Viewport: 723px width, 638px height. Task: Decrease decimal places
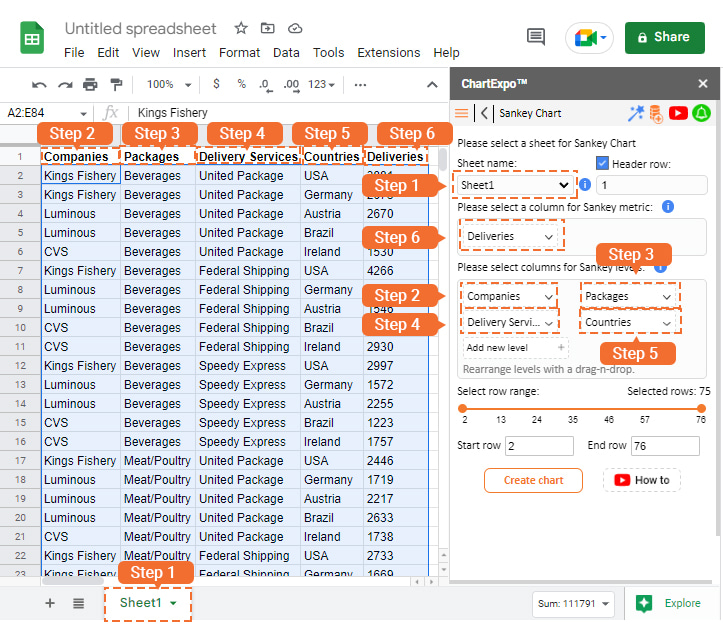pyautogui.click(x=265, y=85)
